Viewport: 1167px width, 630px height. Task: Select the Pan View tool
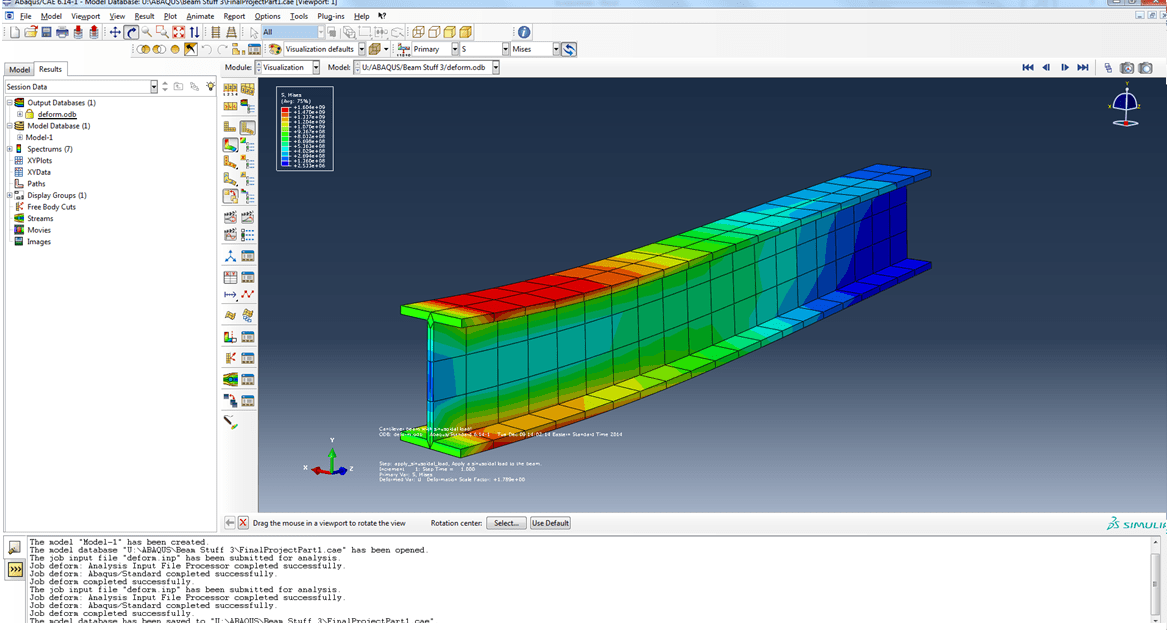115,32
